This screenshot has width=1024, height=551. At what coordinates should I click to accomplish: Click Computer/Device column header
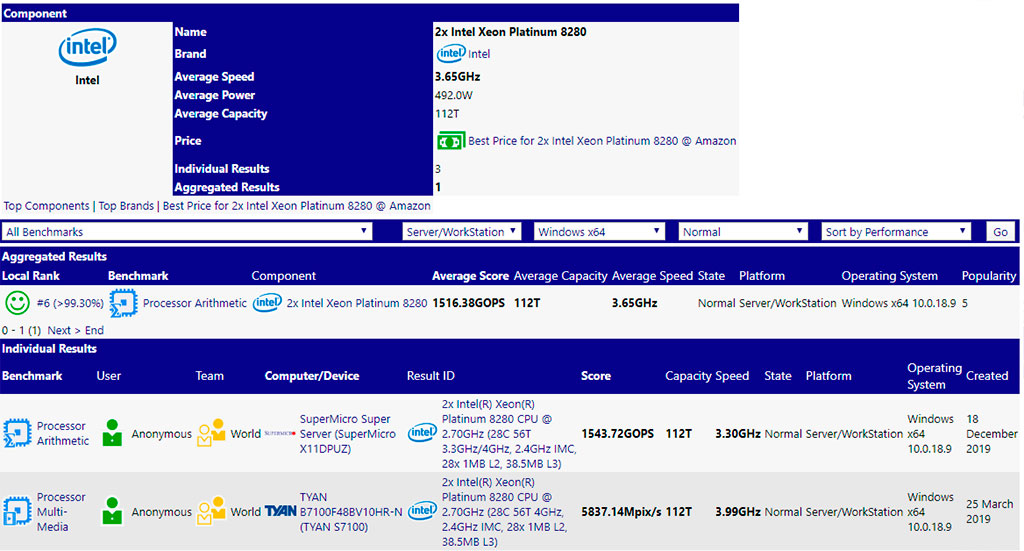pos(312,375)
